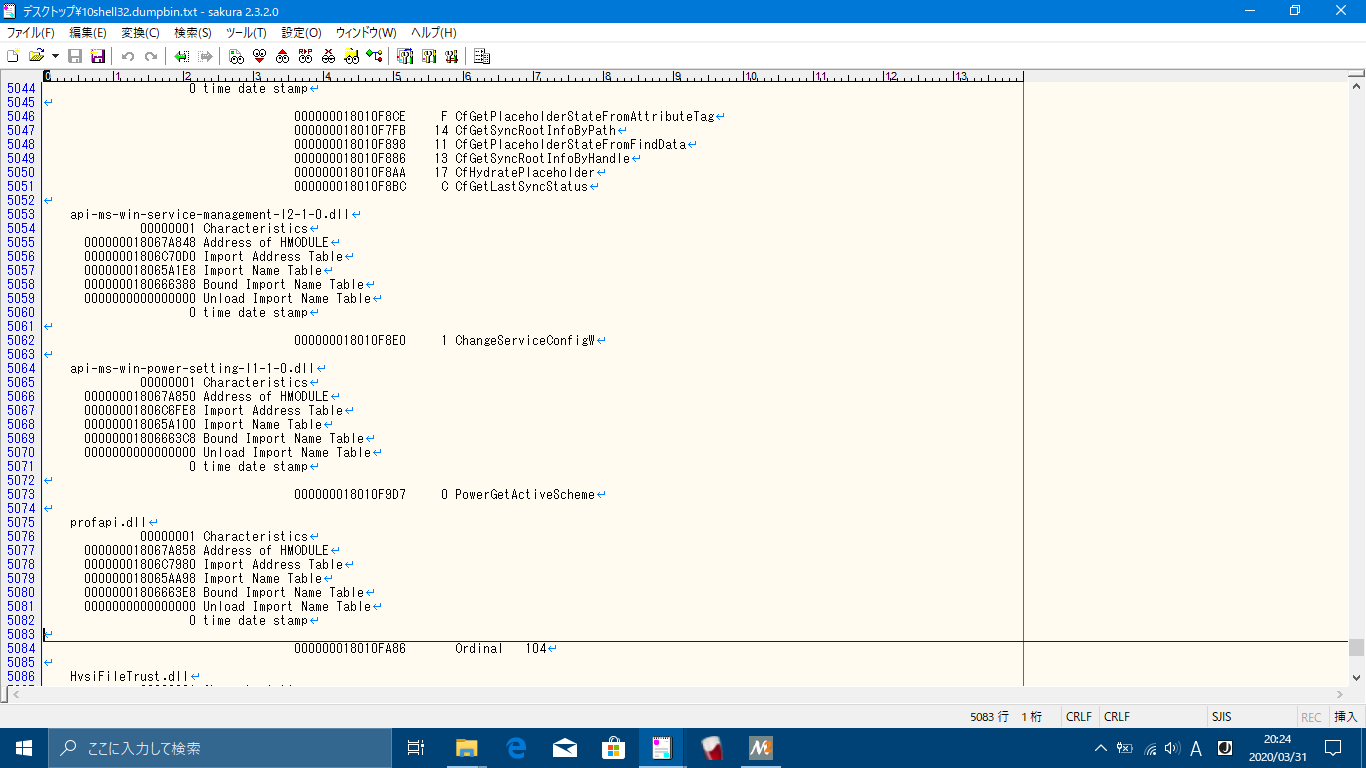This screenshot has width=1366, height=768.
Task: Click line number 5075 in gutter
Action: click(x=20, y=522)
